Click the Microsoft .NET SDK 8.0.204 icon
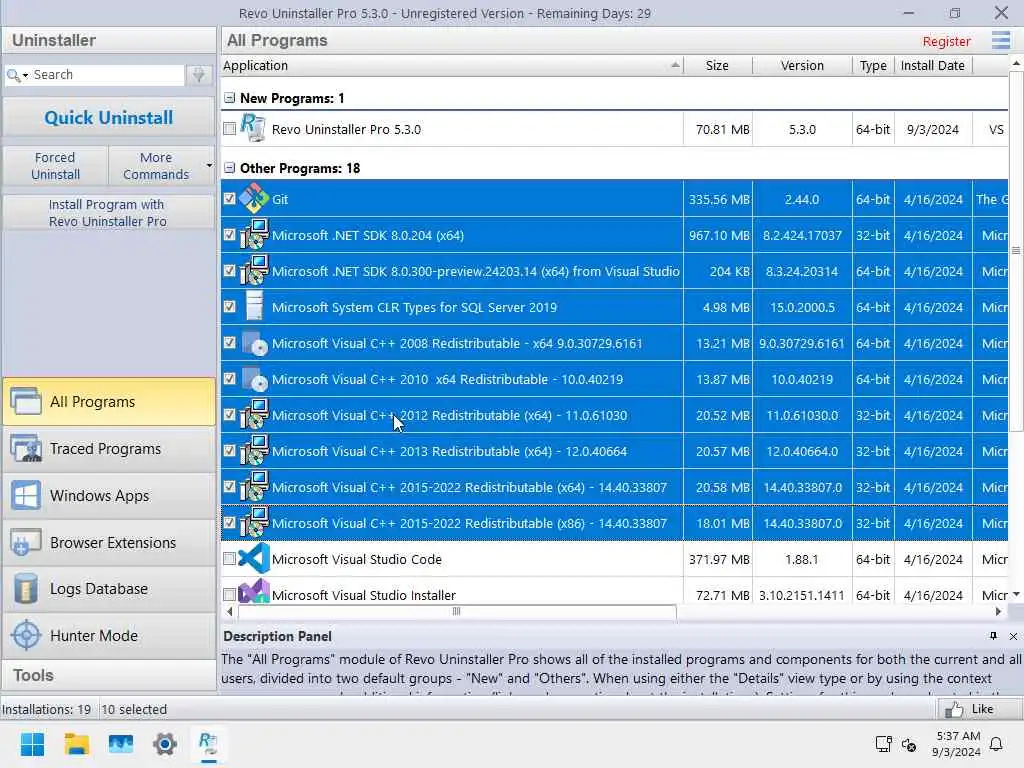 tap(253, 234)
